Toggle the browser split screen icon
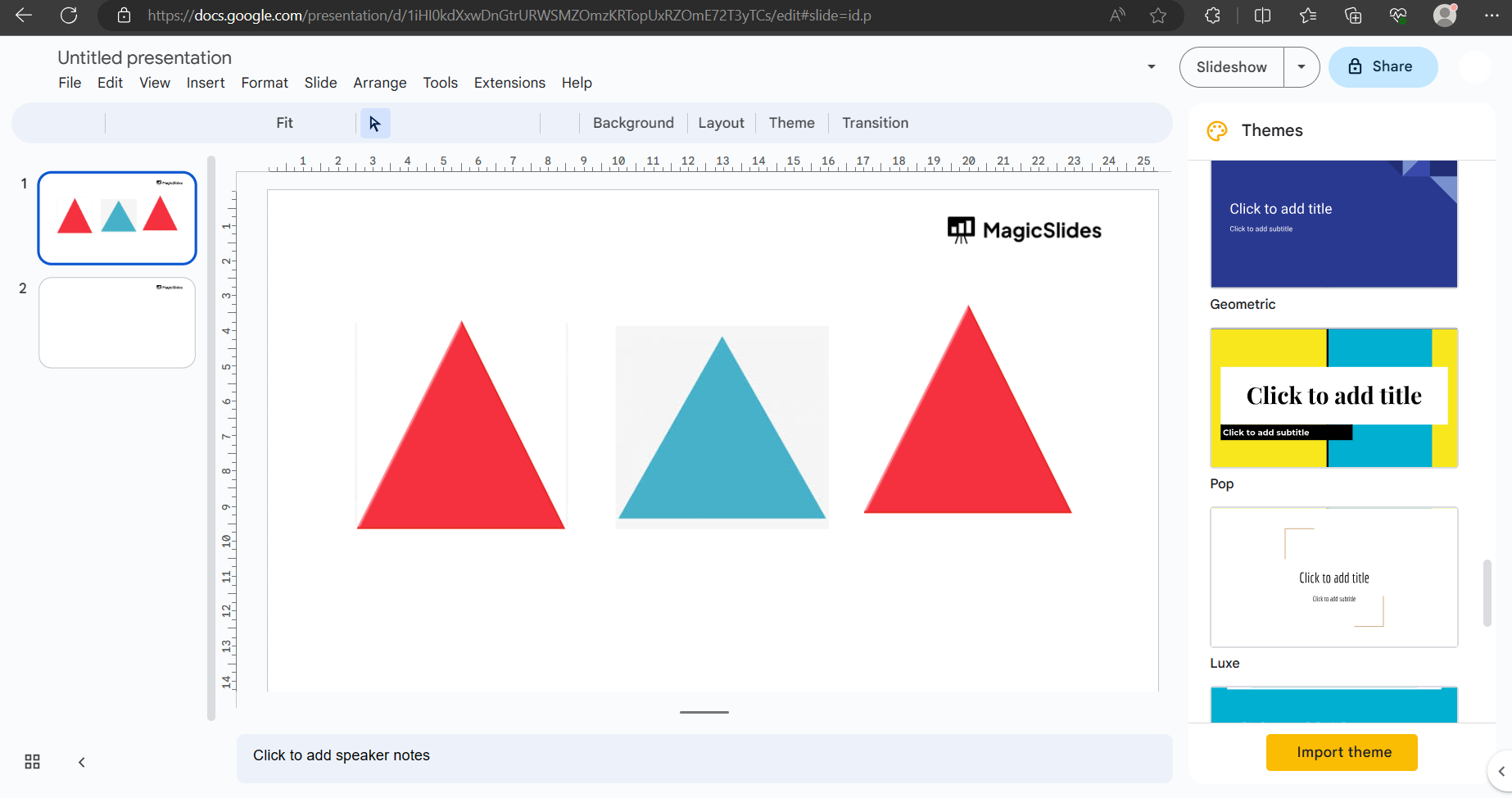Viewport: 1512px width, 798px height. pos(1262,16)
